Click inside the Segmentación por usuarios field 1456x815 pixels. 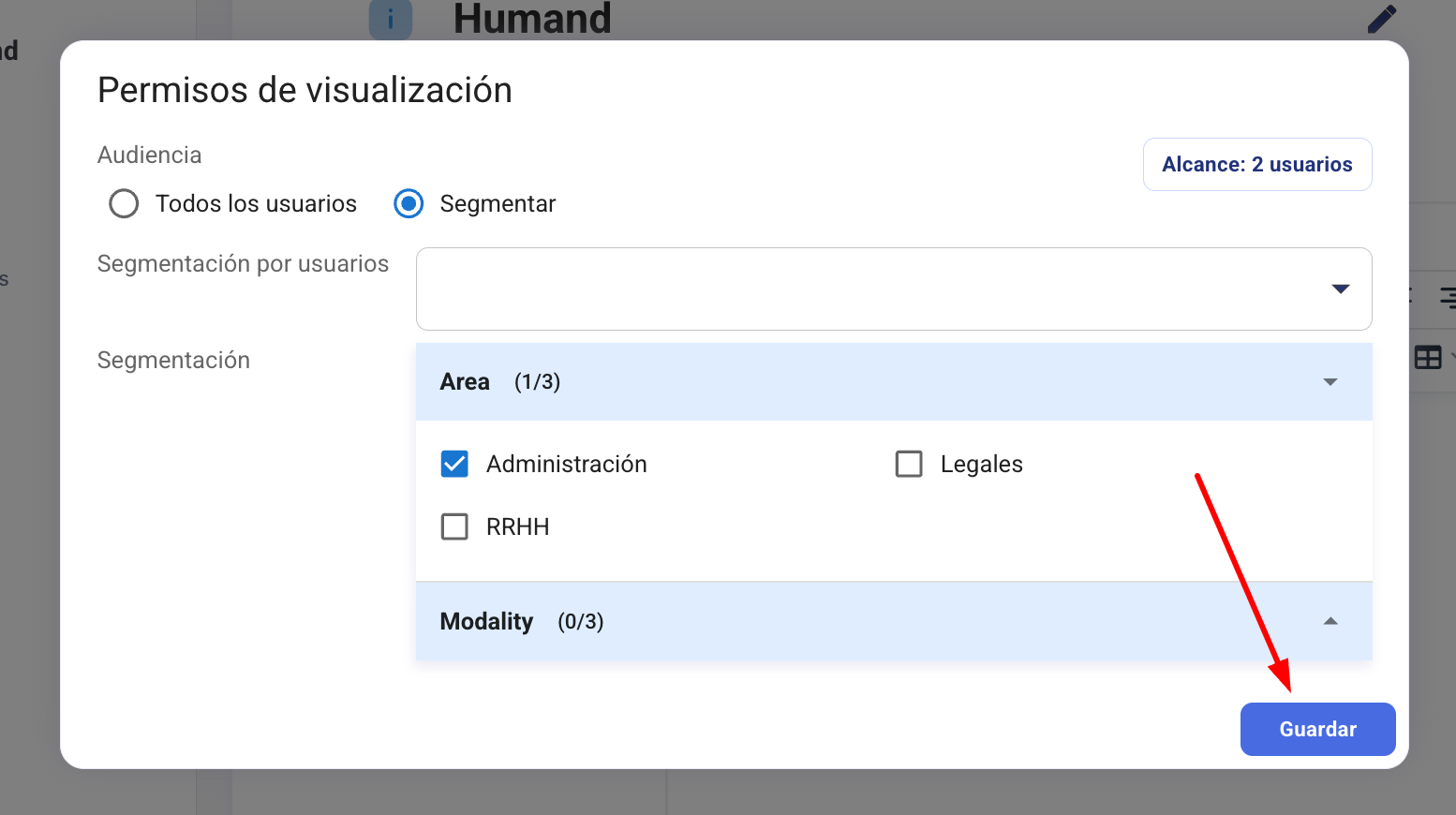862,289
